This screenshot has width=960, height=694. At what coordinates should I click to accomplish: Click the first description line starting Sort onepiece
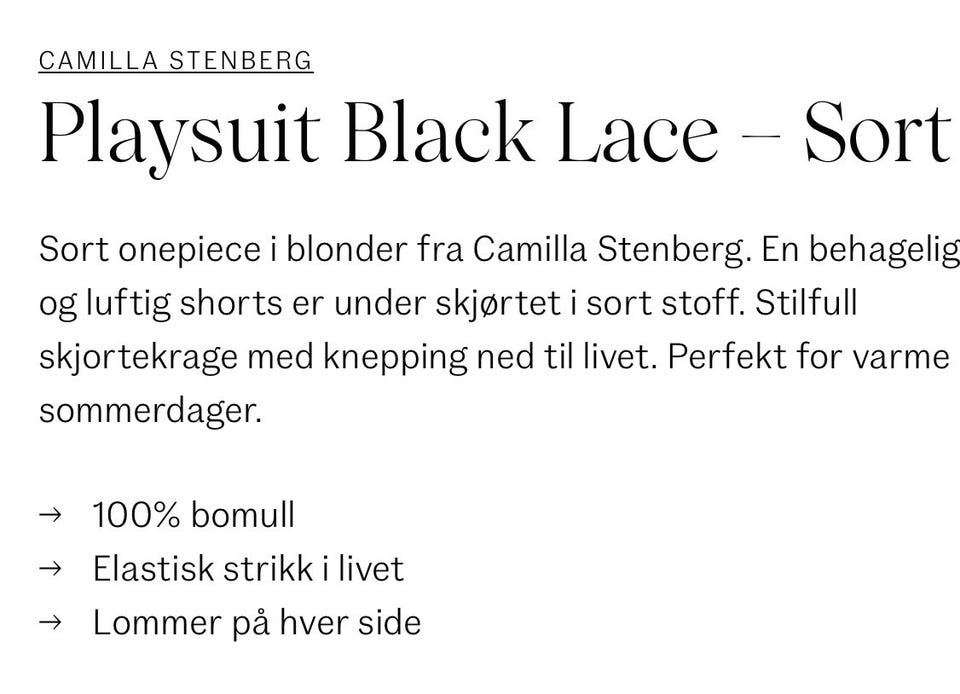click(x=499, y=250)
